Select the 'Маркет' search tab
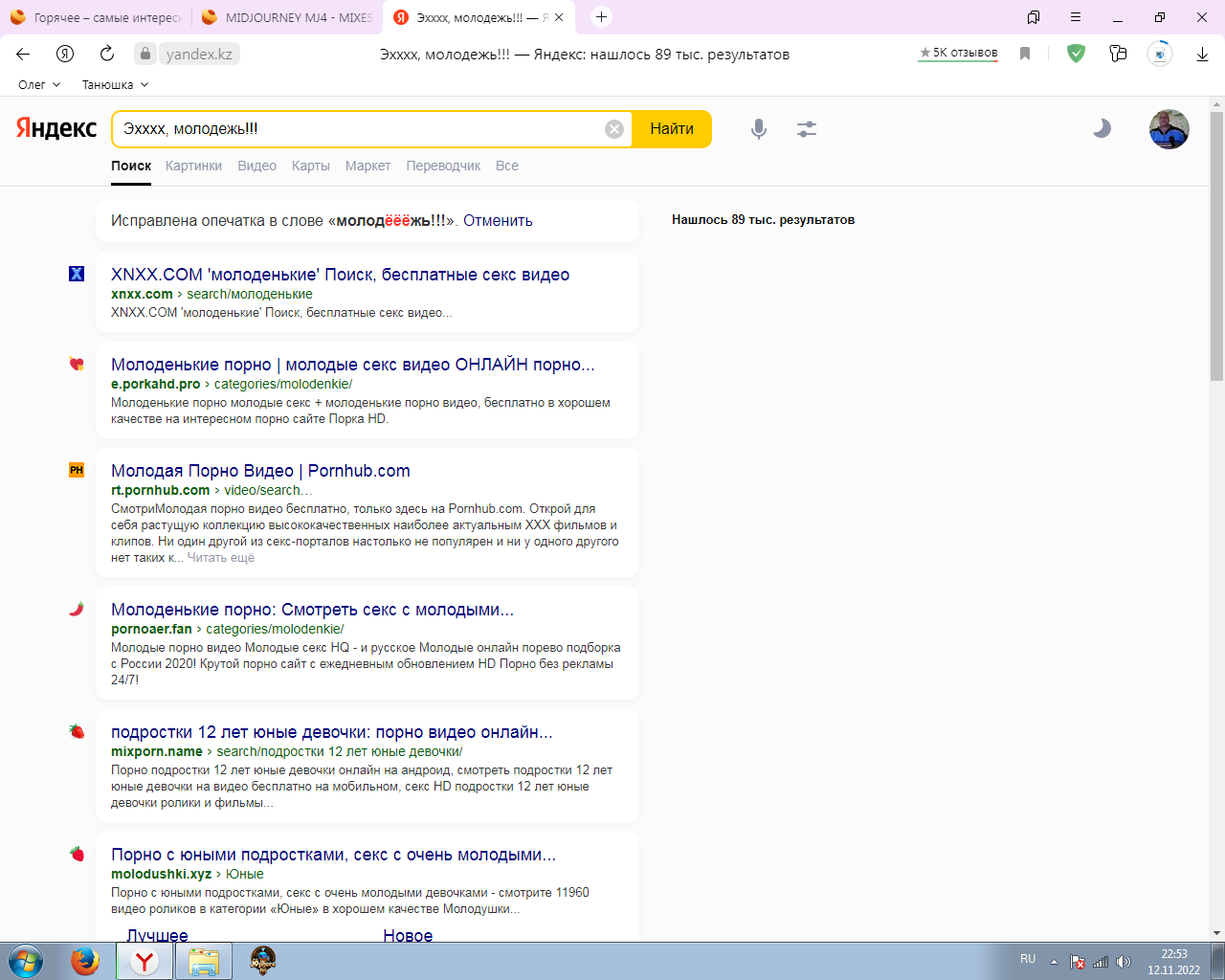Image resolution: width=1225 pixels, height=980 pixels. point(367,166)
